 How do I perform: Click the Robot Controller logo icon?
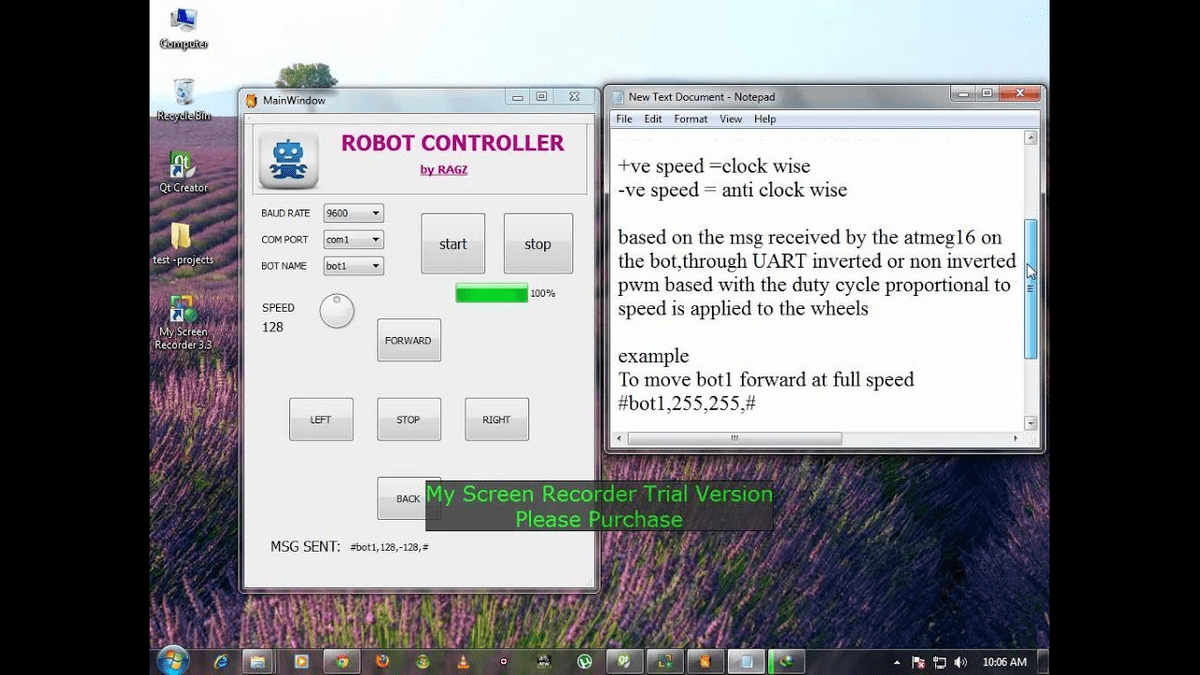[x=287, y=157]
